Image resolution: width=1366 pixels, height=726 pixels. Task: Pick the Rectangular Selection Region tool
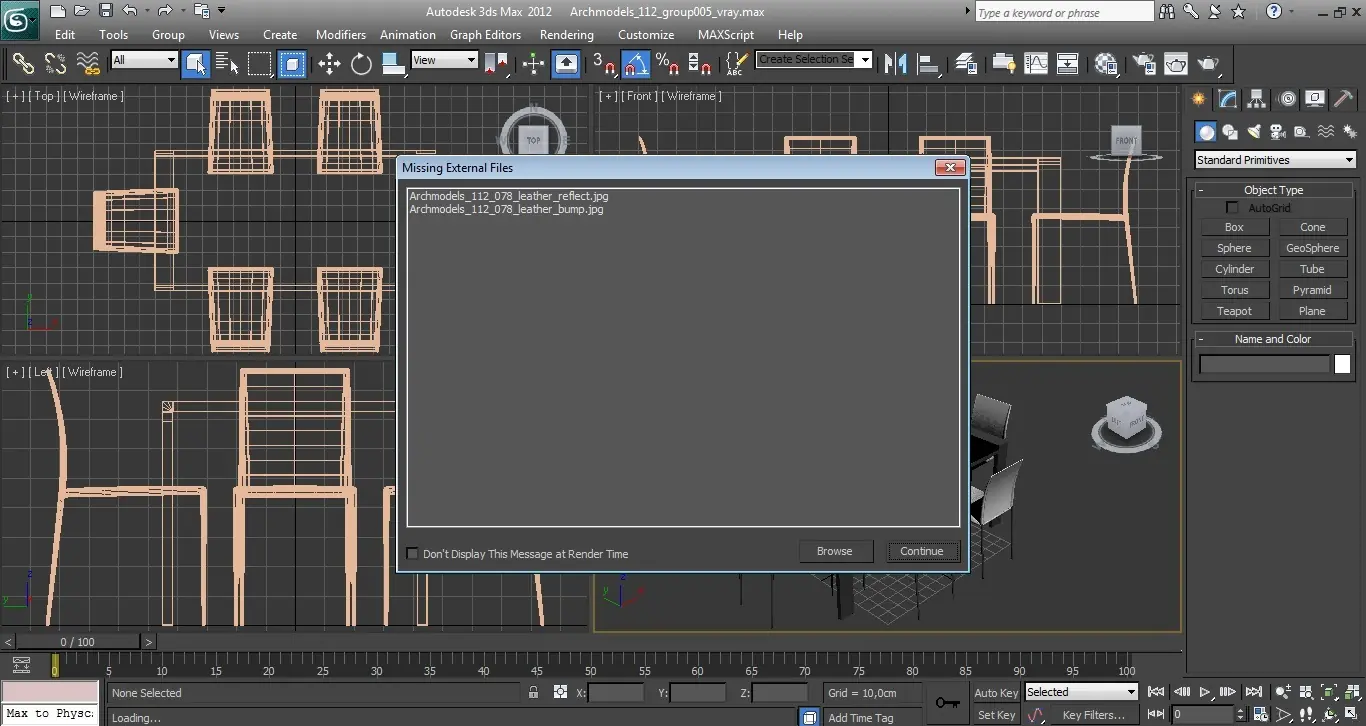coord(260,63)
